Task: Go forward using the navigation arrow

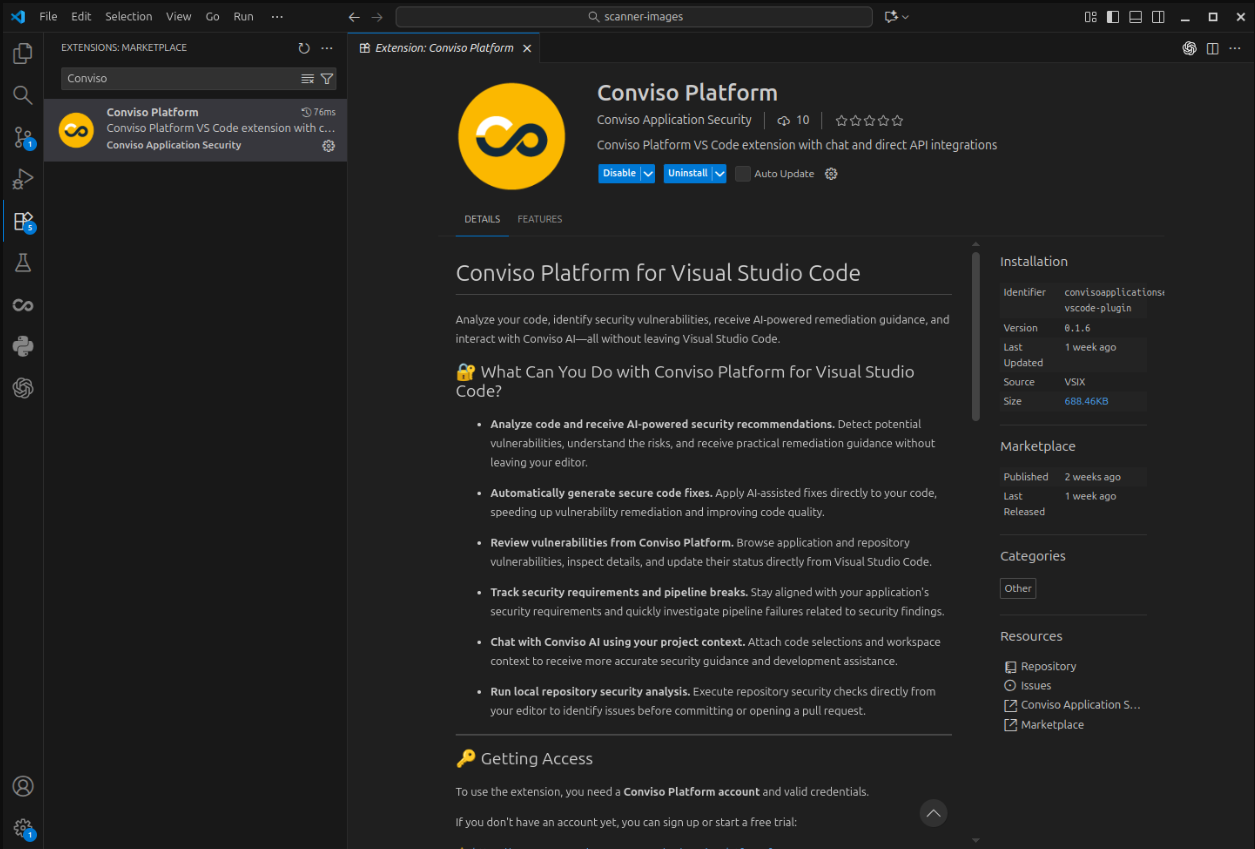Action: (x=377, y=17)
